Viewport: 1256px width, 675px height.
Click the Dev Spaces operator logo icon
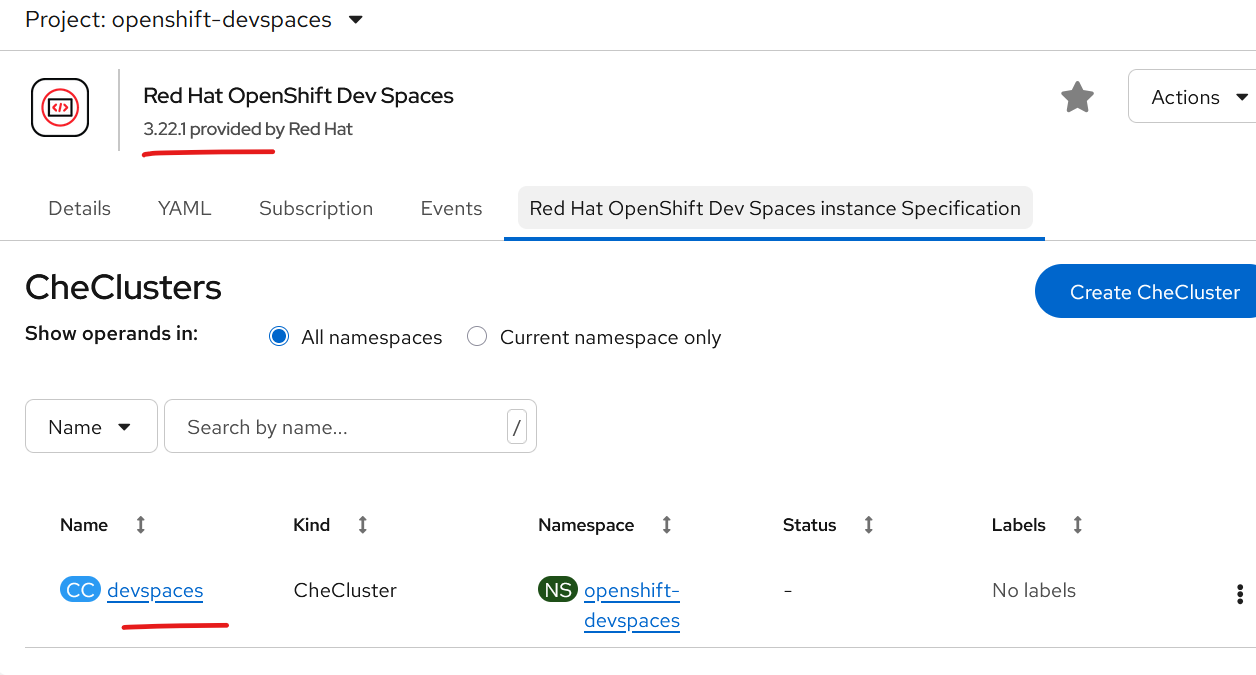(60, 107)
